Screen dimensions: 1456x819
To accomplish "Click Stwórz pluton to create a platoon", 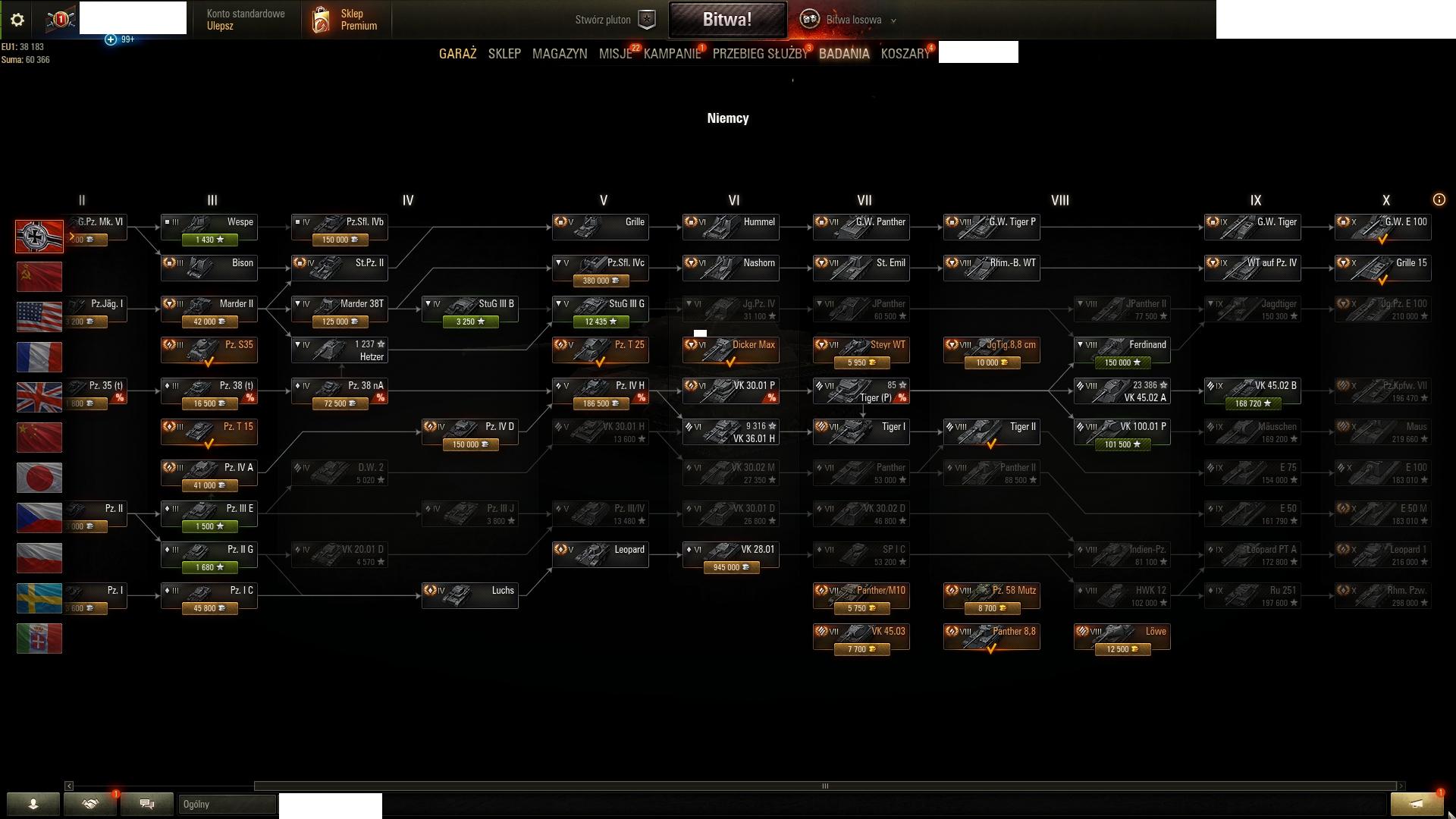I will coord(603,20).
